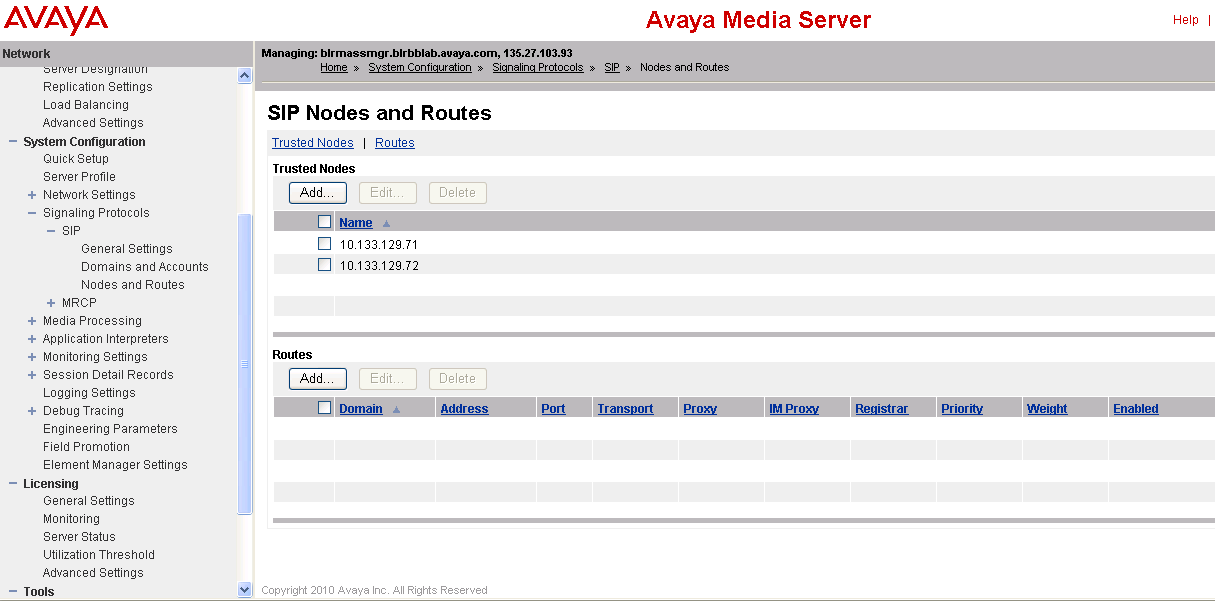This screenshot has width=1215, height=601.
Task: Expand Monitoring Settings tree node
Action: point(32,357)
